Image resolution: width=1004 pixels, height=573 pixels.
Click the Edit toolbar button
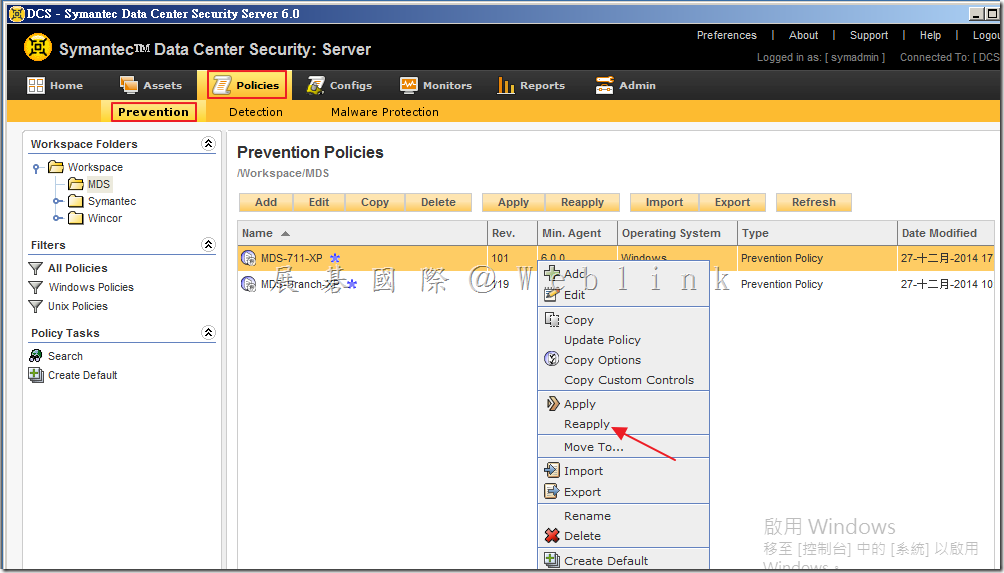point(319,202)
